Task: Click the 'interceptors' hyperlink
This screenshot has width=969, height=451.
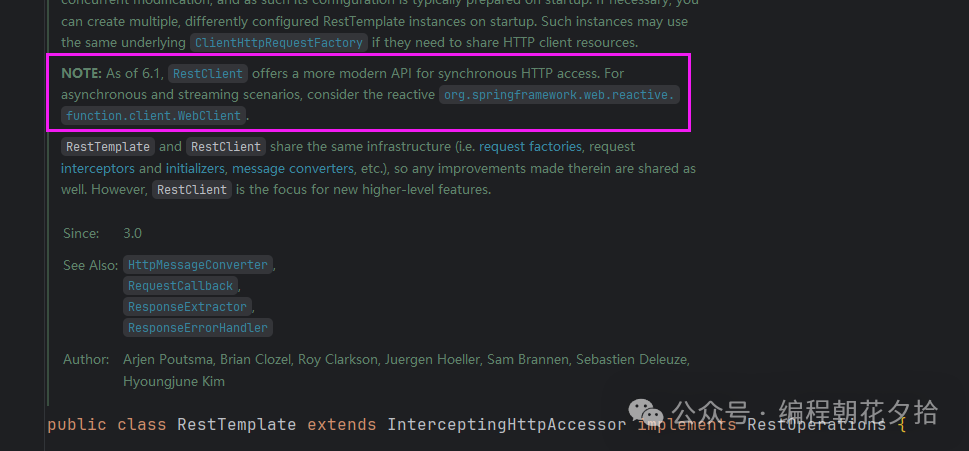Action: [x=98, y=168]
